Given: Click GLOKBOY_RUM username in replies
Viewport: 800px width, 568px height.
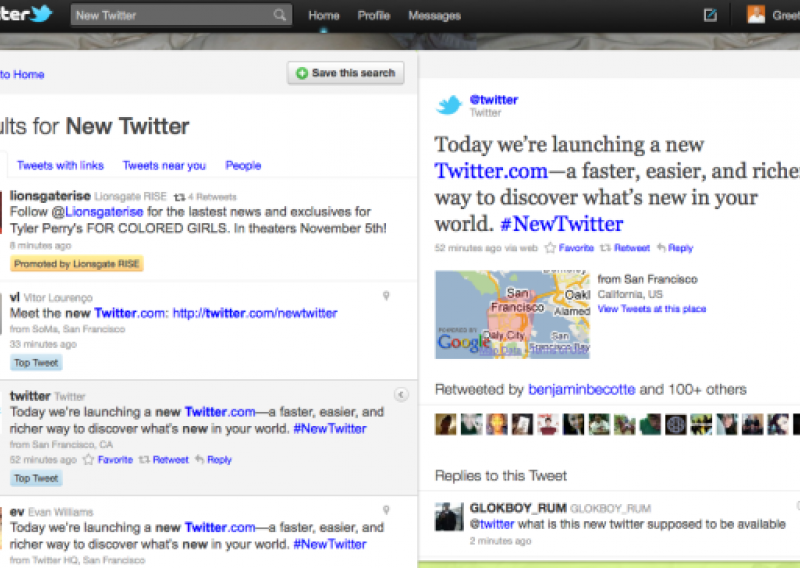Looking at the screenshot, I should 518,508.
